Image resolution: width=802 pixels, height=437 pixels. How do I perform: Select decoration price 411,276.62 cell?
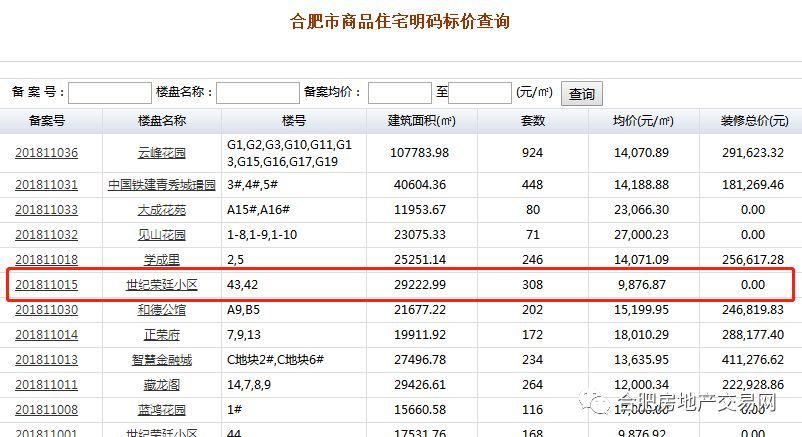click(x=753, y=360)
